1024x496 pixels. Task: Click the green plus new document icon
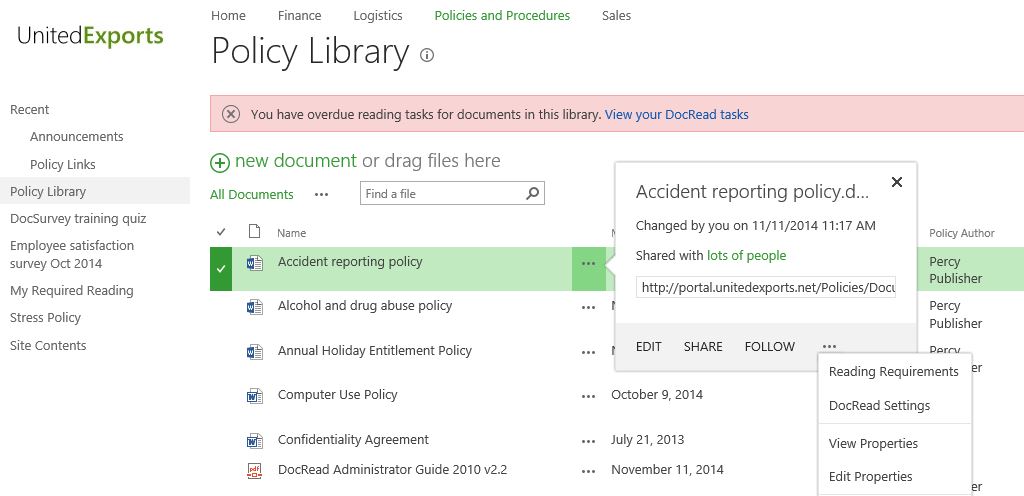(219, 162)
